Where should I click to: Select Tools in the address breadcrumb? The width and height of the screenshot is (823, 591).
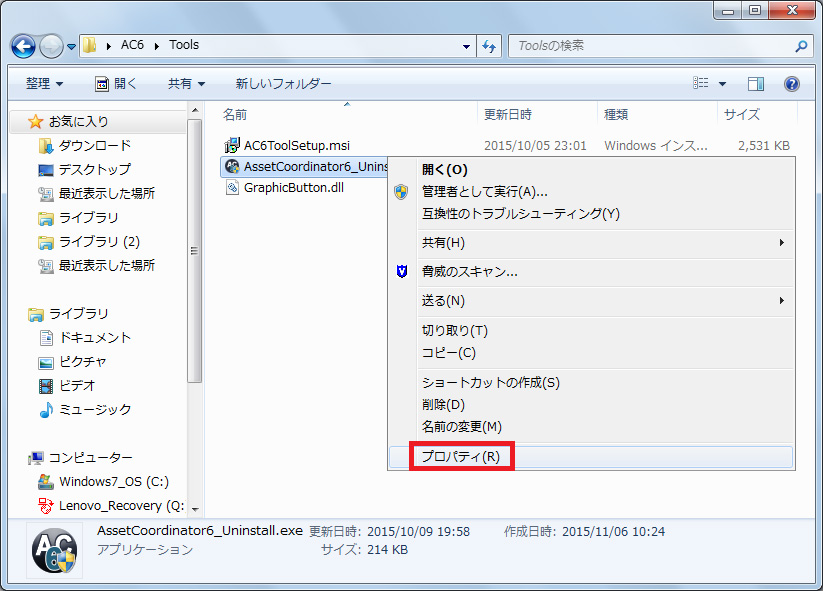point(184,45)
